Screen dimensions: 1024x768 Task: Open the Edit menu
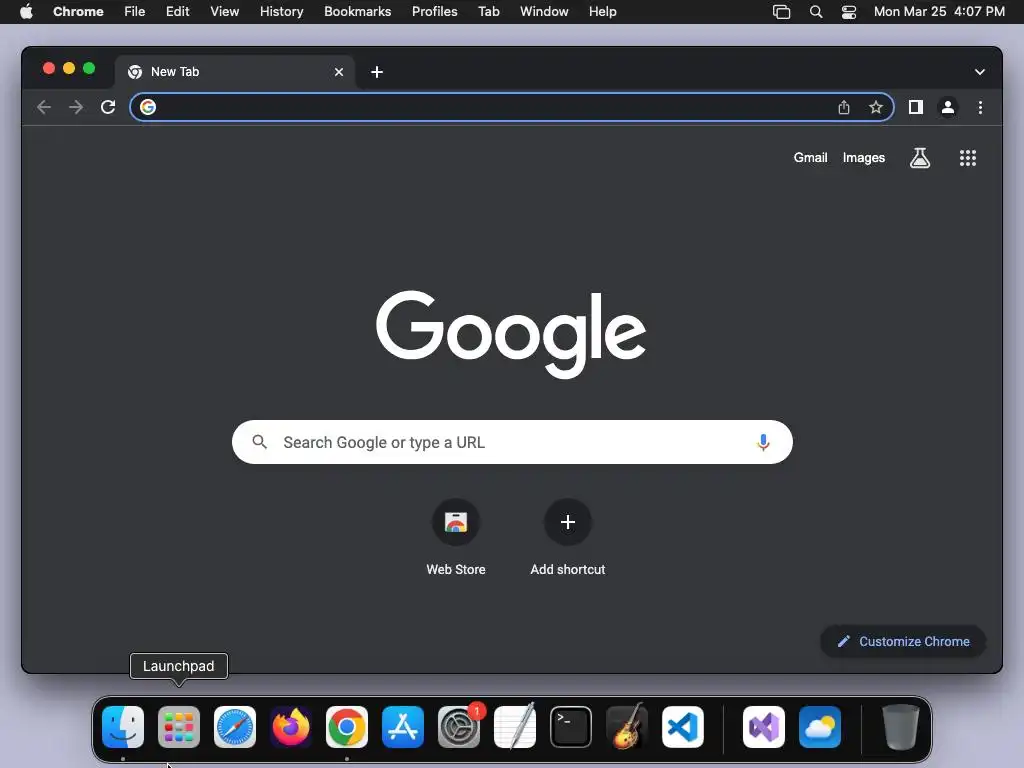(x=178, y=12)
